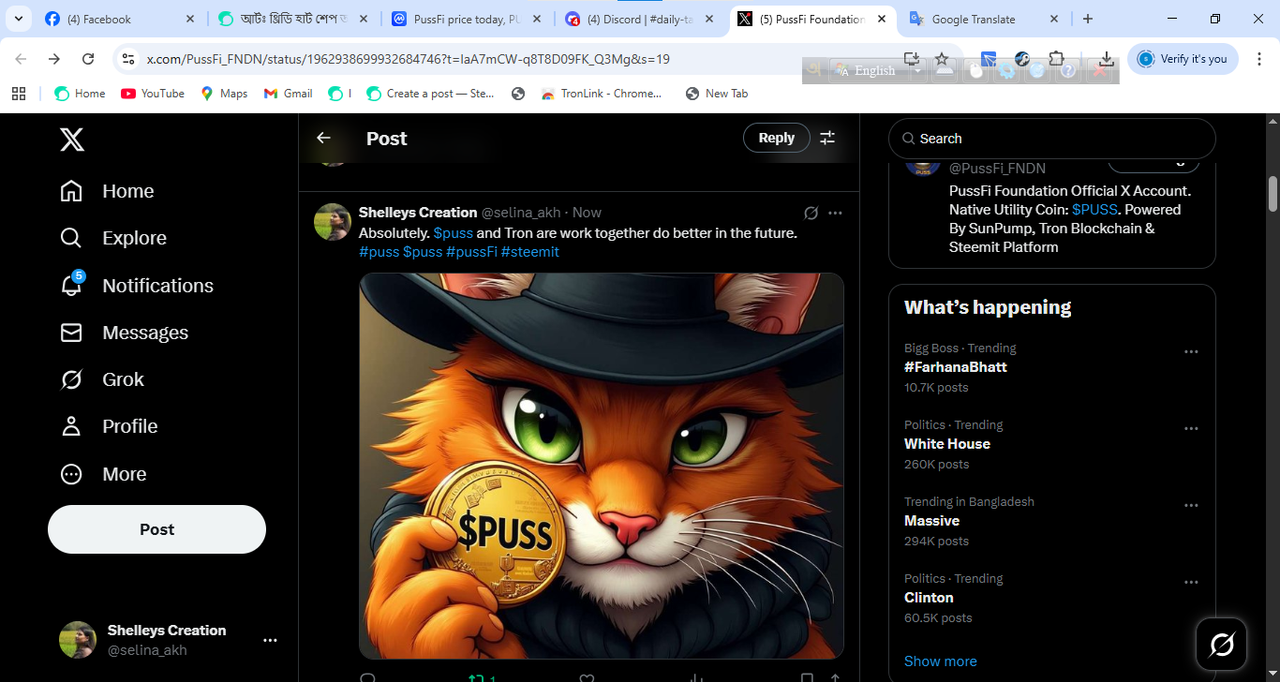Go to Home in X sidebar
Screen dimensions: 1280x682
click(x=107, y=191)
